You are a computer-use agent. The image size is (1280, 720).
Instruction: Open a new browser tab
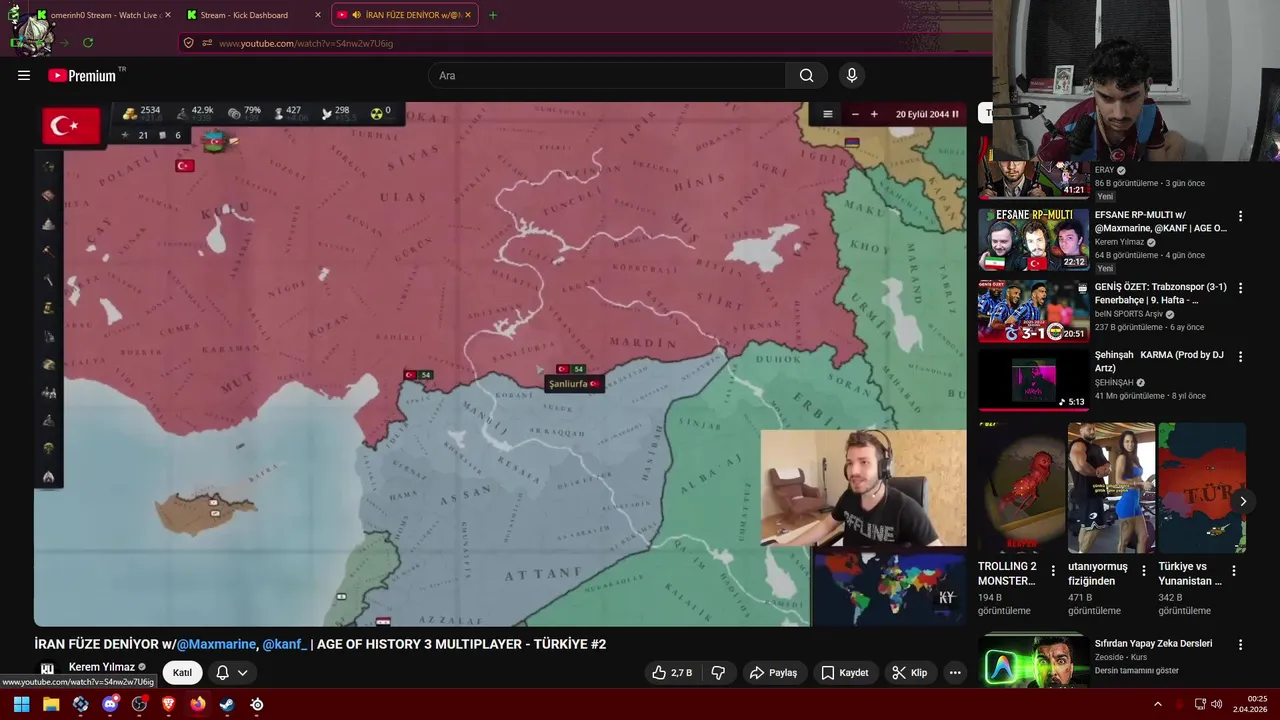(493, 15)
